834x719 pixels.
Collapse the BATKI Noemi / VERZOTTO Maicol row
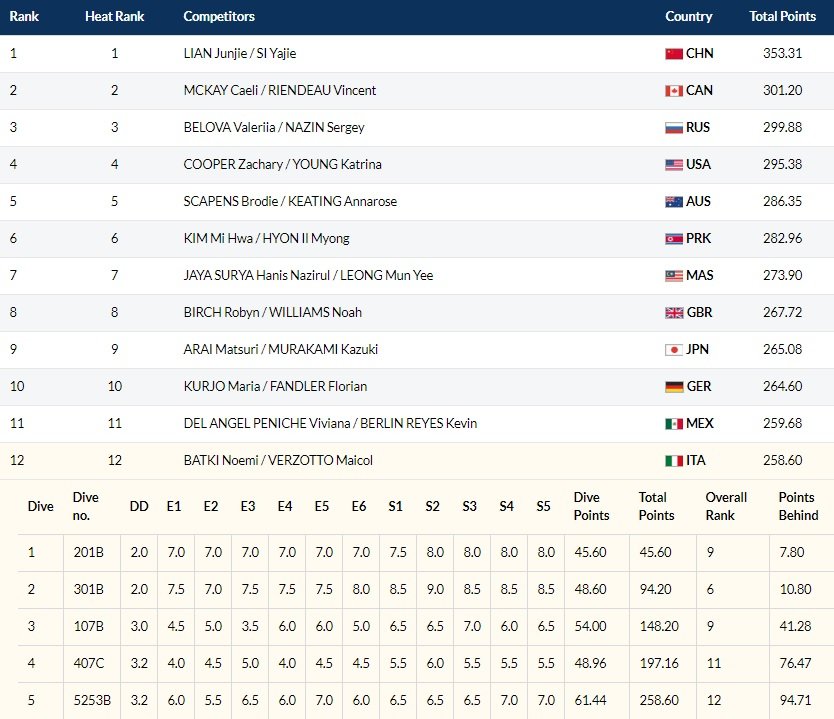(x=417, y=461)
